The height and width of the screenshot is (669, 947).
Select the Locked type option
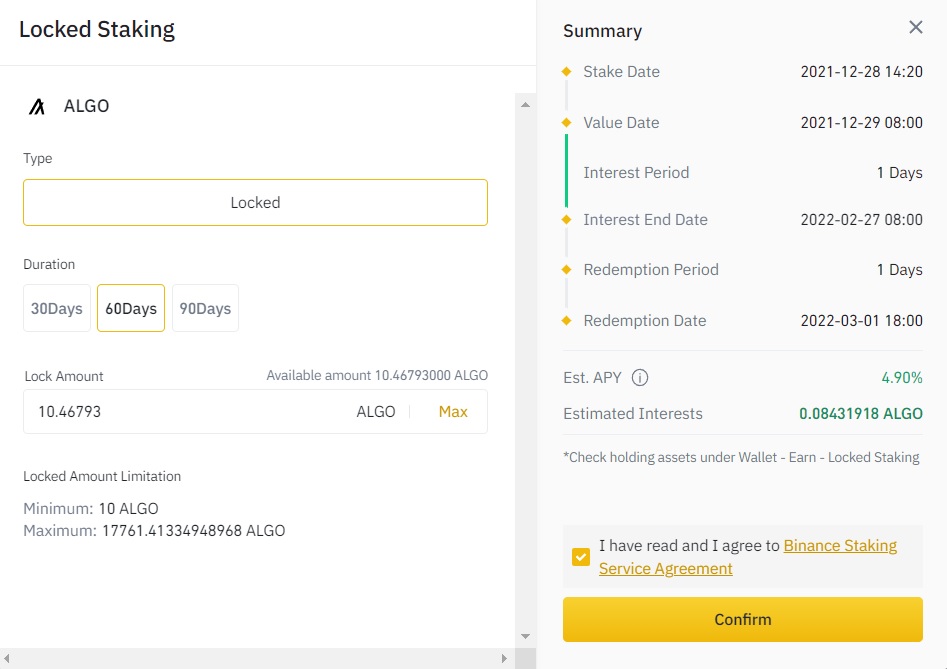pos(255,202)
